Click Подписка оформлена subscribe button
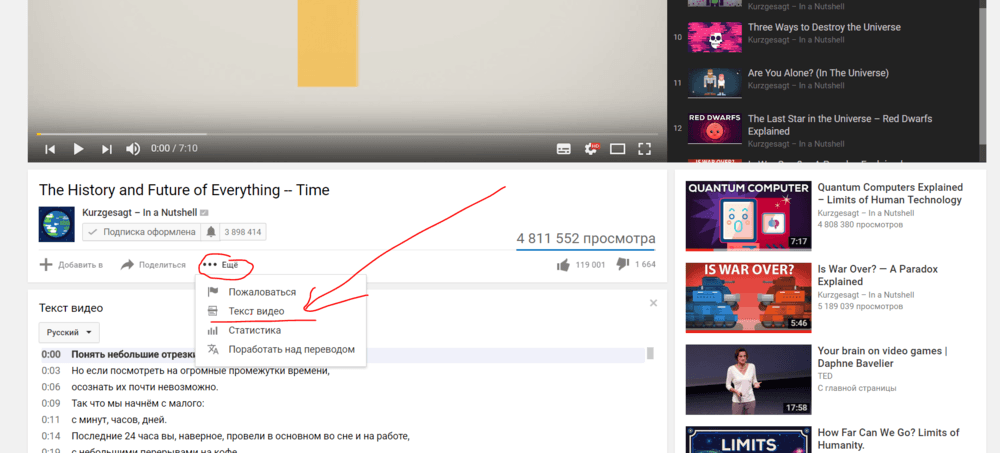Screen dimensions: 1000x453 pyautogui.click(x=142, y=232)
